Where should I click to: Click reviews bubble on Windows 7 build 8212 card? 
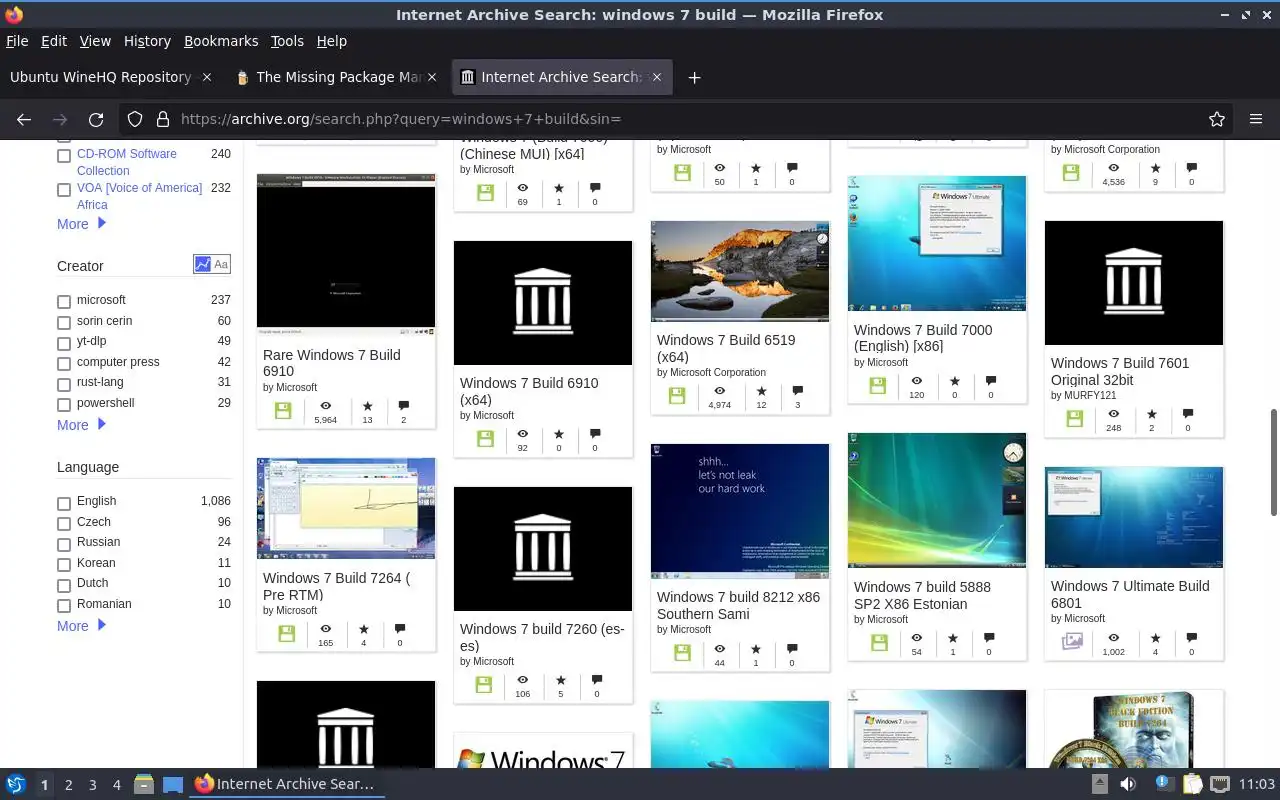tap(792, 649)
